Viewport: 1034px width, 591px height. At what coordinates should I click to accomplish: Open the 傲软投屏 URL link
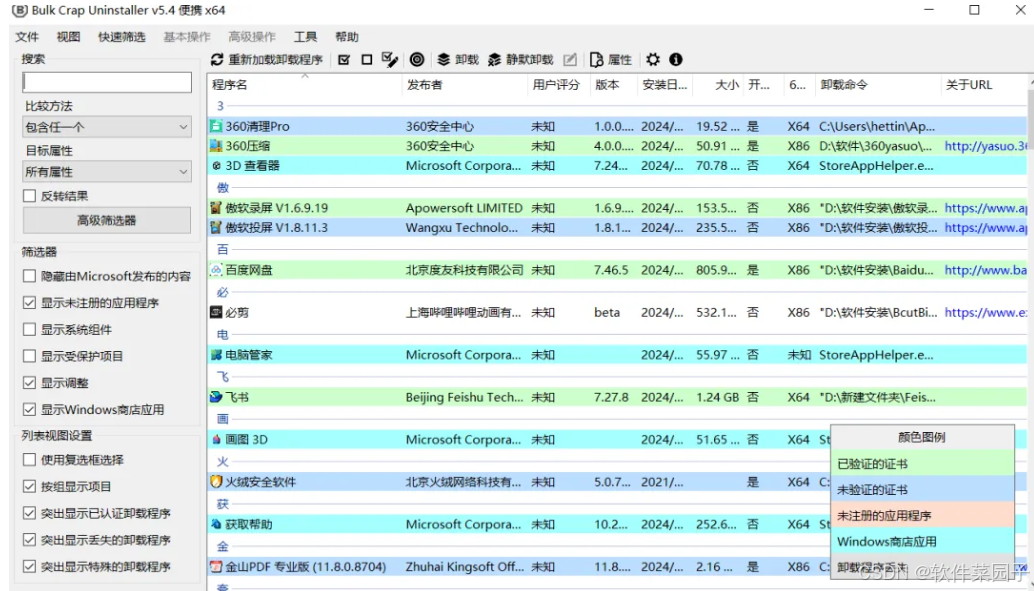pos(985,228)
